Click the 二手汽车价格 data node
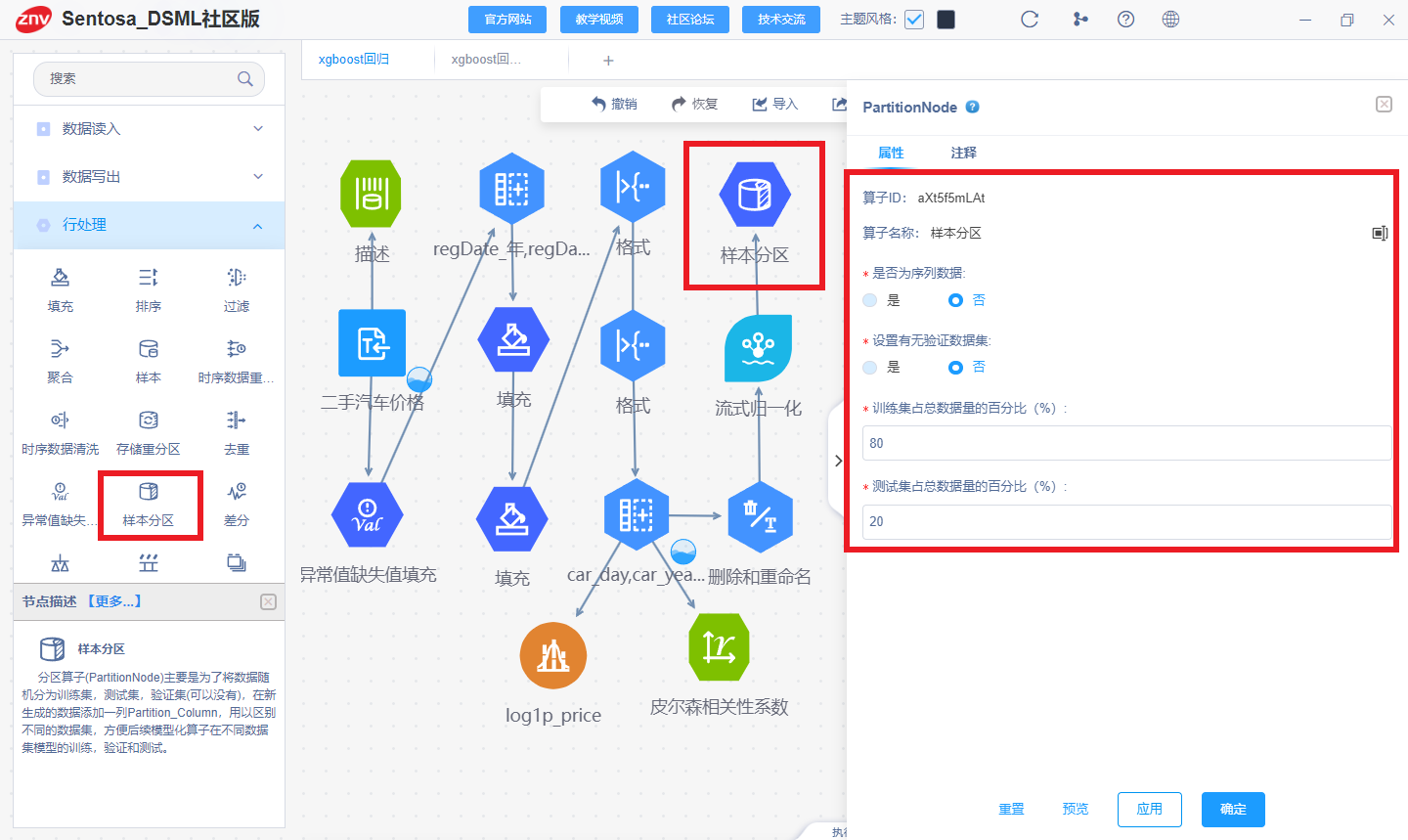1408x840 pixels. tap(372, 343)
